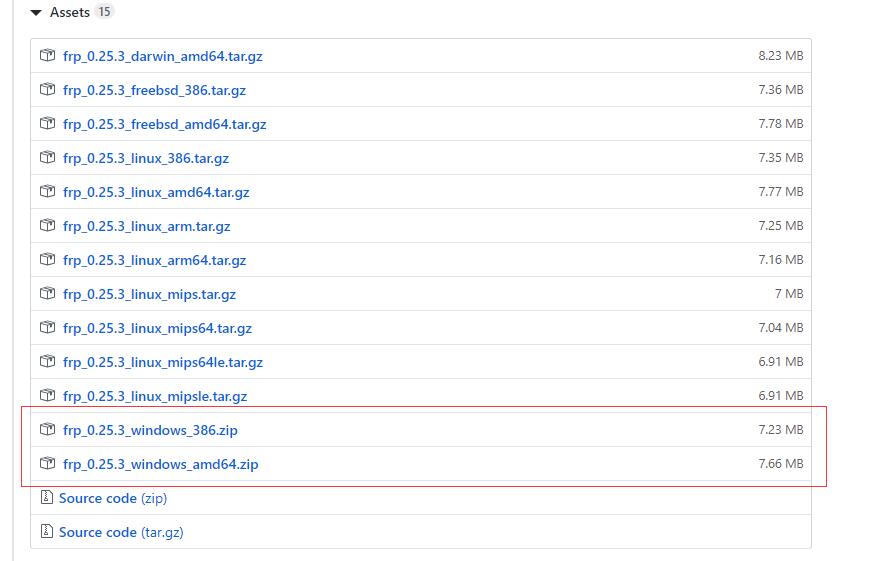Click package icon beside frp_0.25.3_windows_amd64.zip

pyautogui.click(x=47, y=464)
